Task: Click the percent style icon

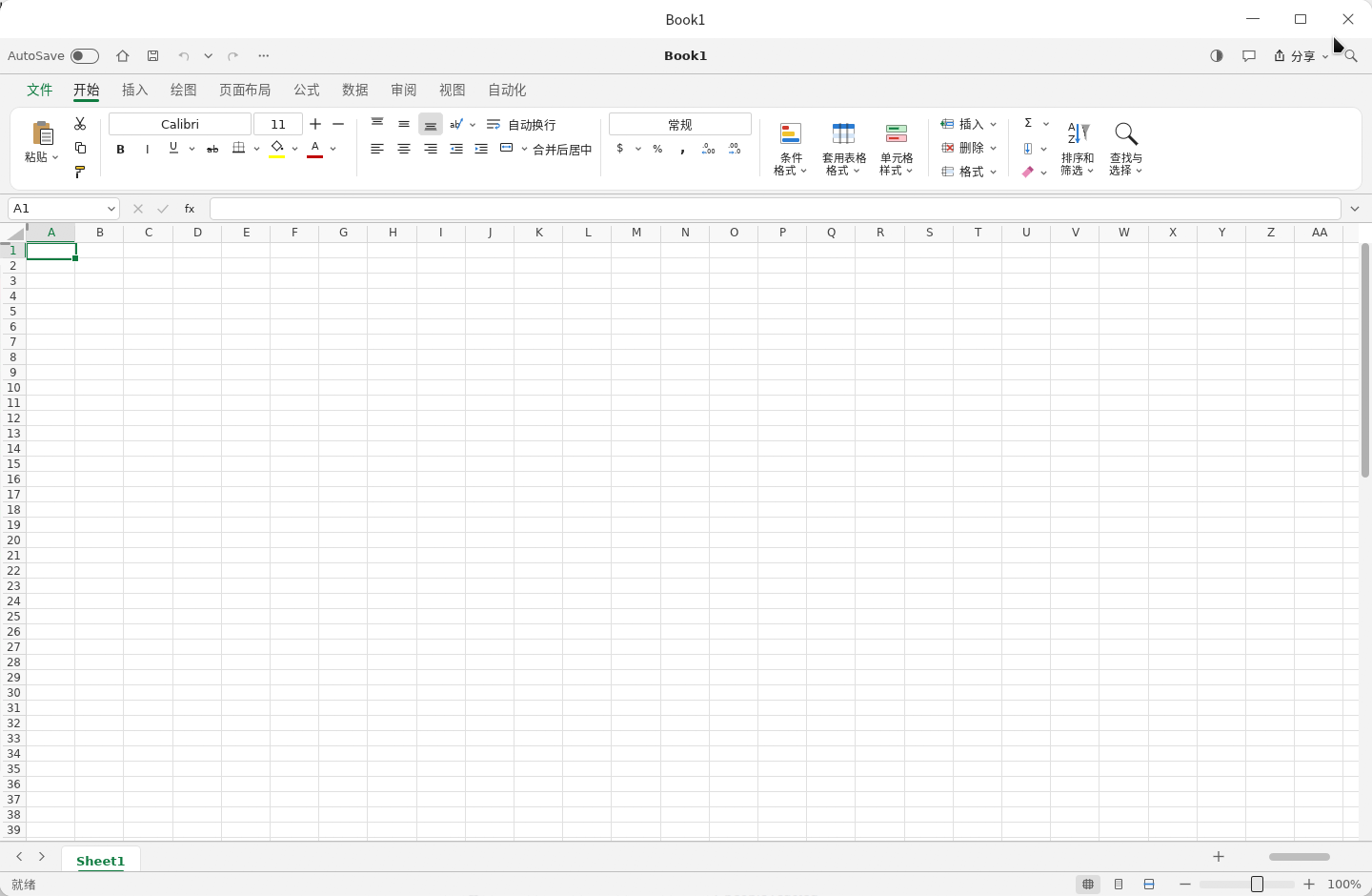Action: (657, 149)
